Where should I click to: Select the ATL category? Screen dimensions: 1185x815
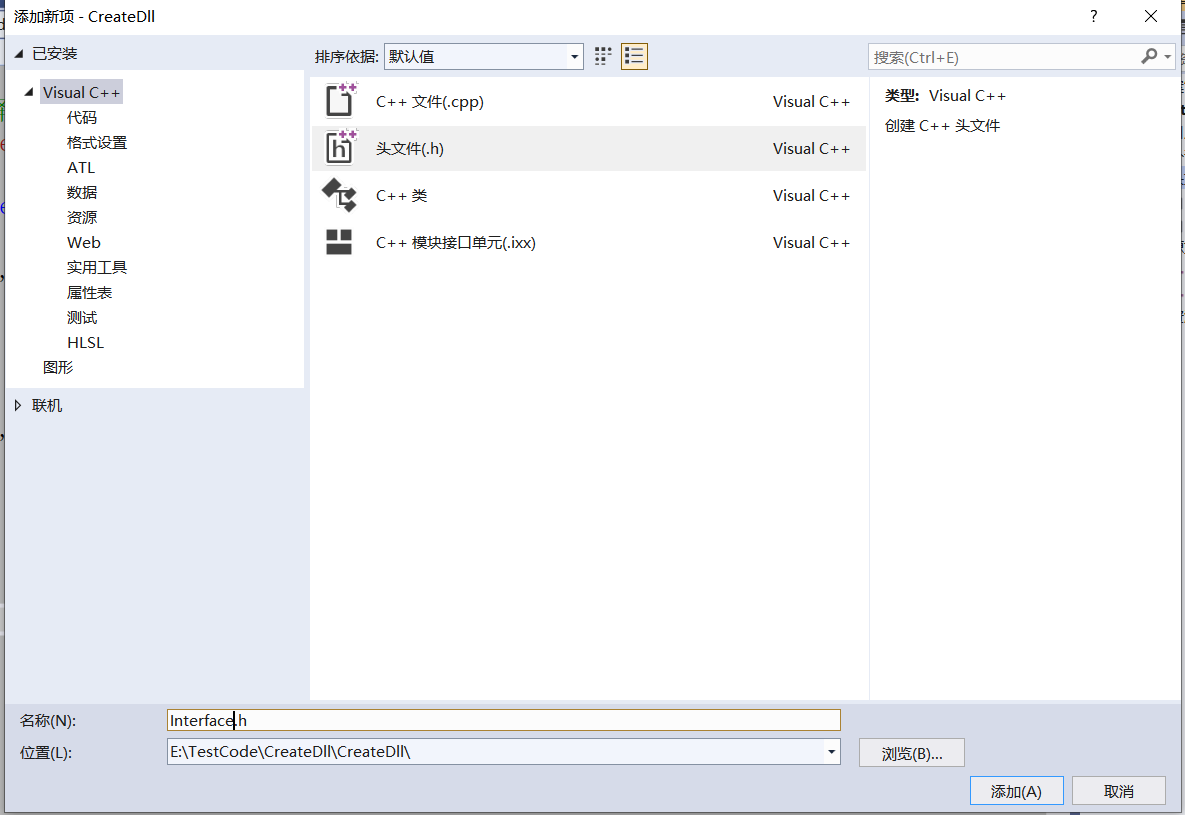pos(81,167)
